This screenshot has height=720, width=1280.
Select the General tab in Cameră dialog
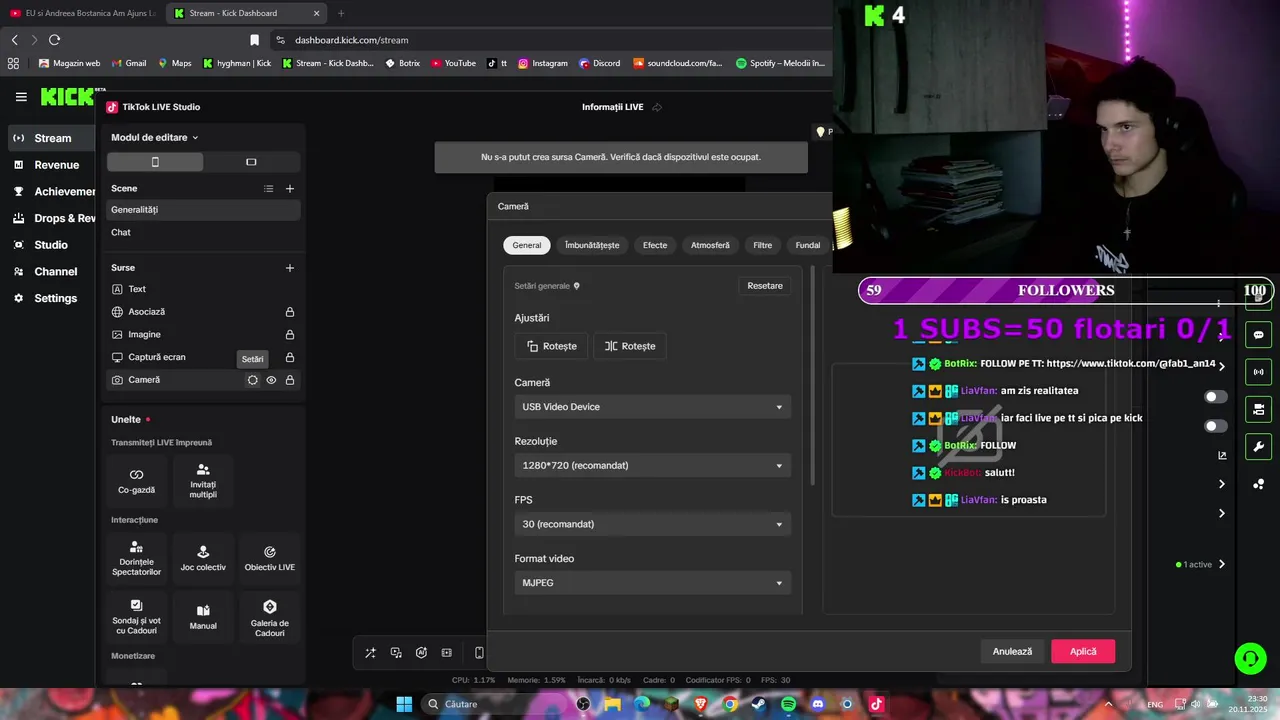point(527,245)
